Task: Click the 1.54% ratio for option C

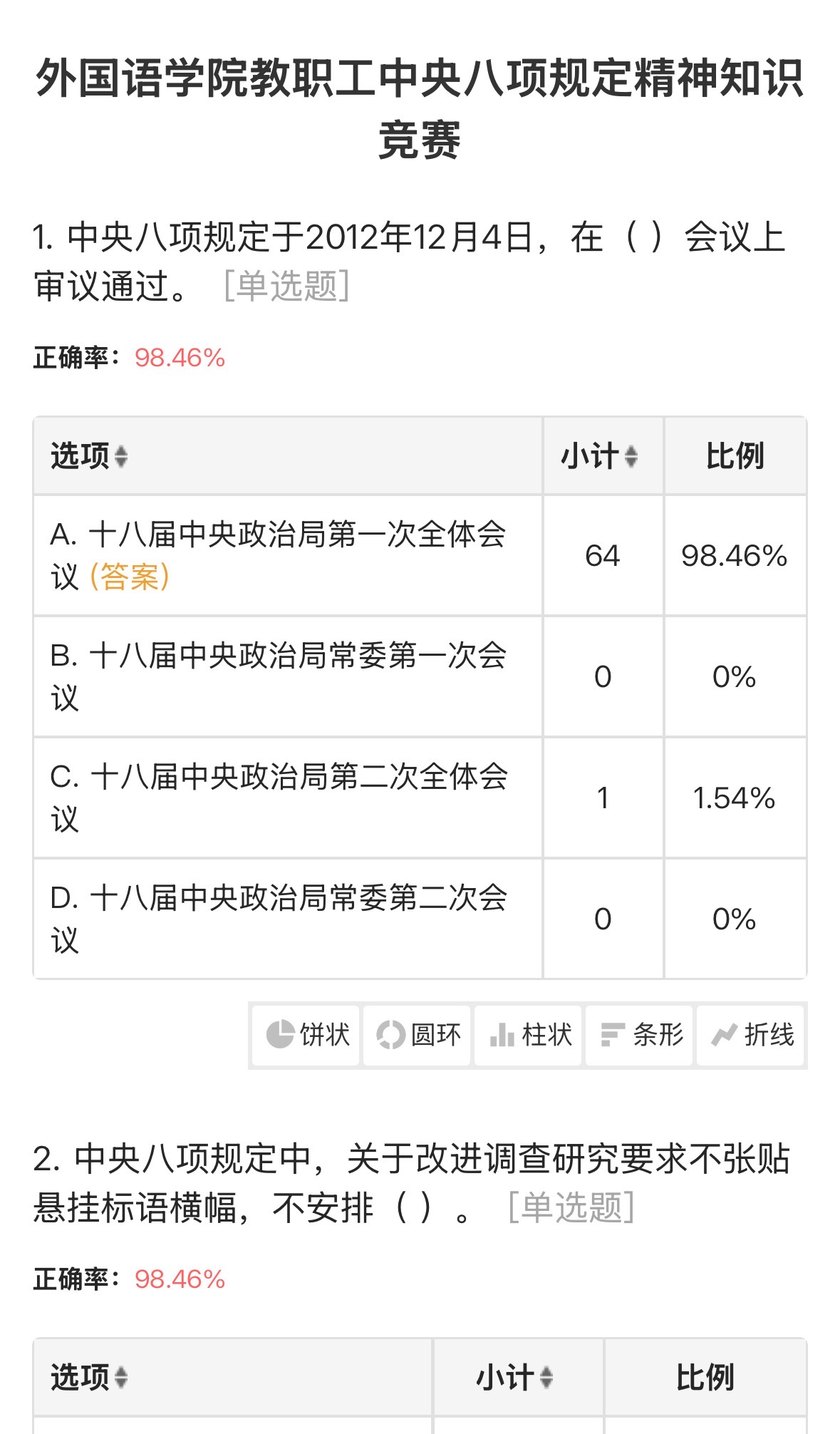Action: [x=735, y=798]
